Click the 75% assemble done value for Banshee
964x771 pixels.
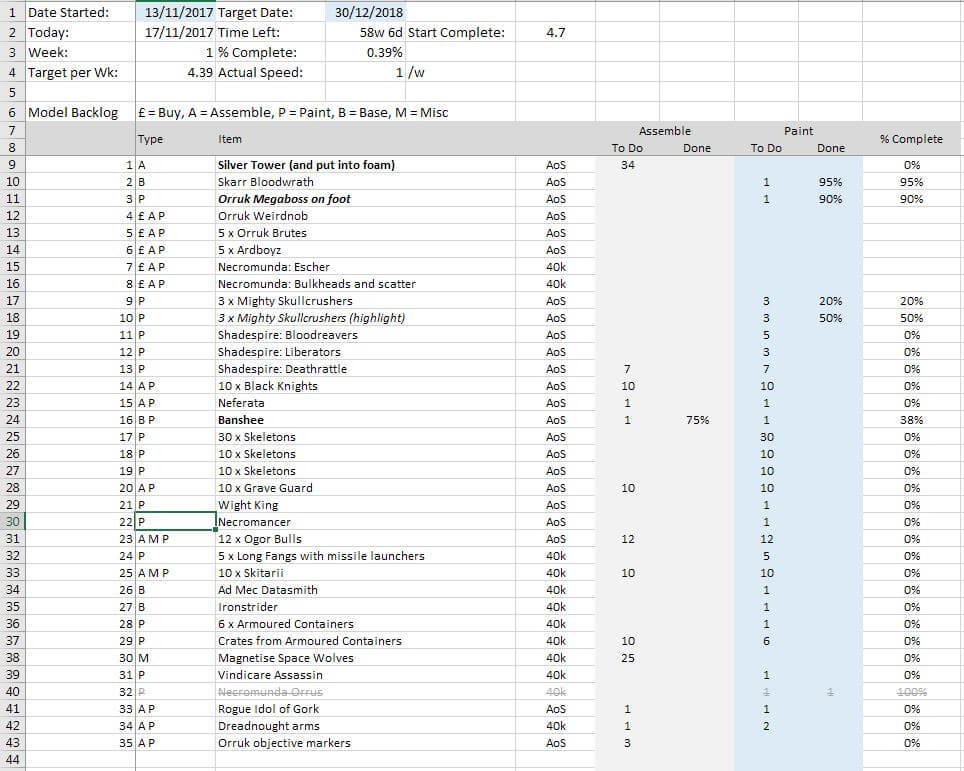pos(697,420)
